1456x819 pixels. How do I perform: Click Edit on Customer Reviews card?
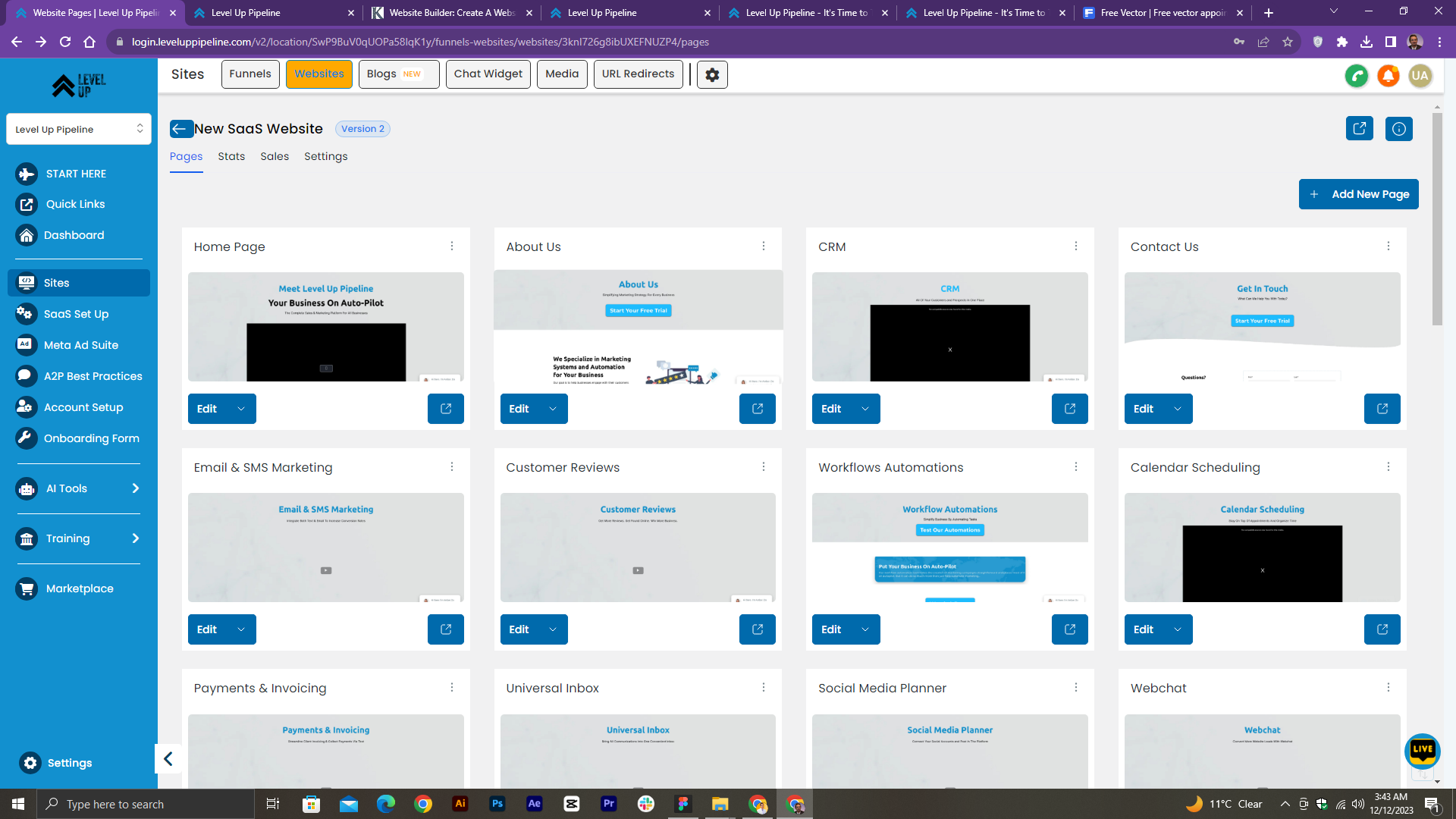(x=519, y=629)
